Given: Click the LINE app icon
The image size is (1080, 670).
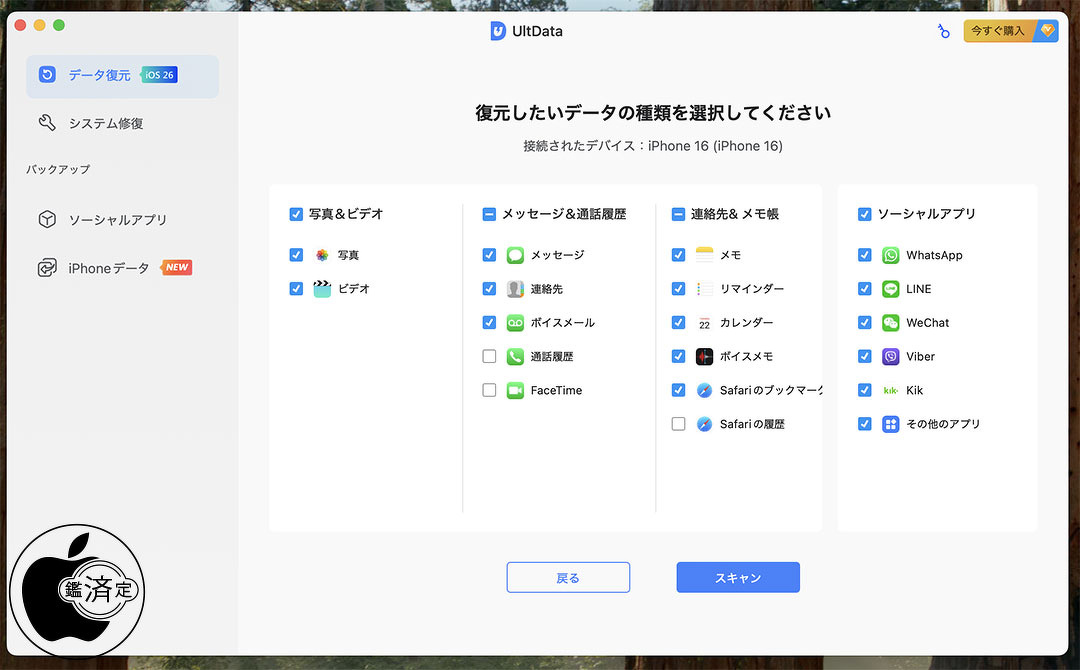Looking at the screenshot, I should [x=891, y=289].
